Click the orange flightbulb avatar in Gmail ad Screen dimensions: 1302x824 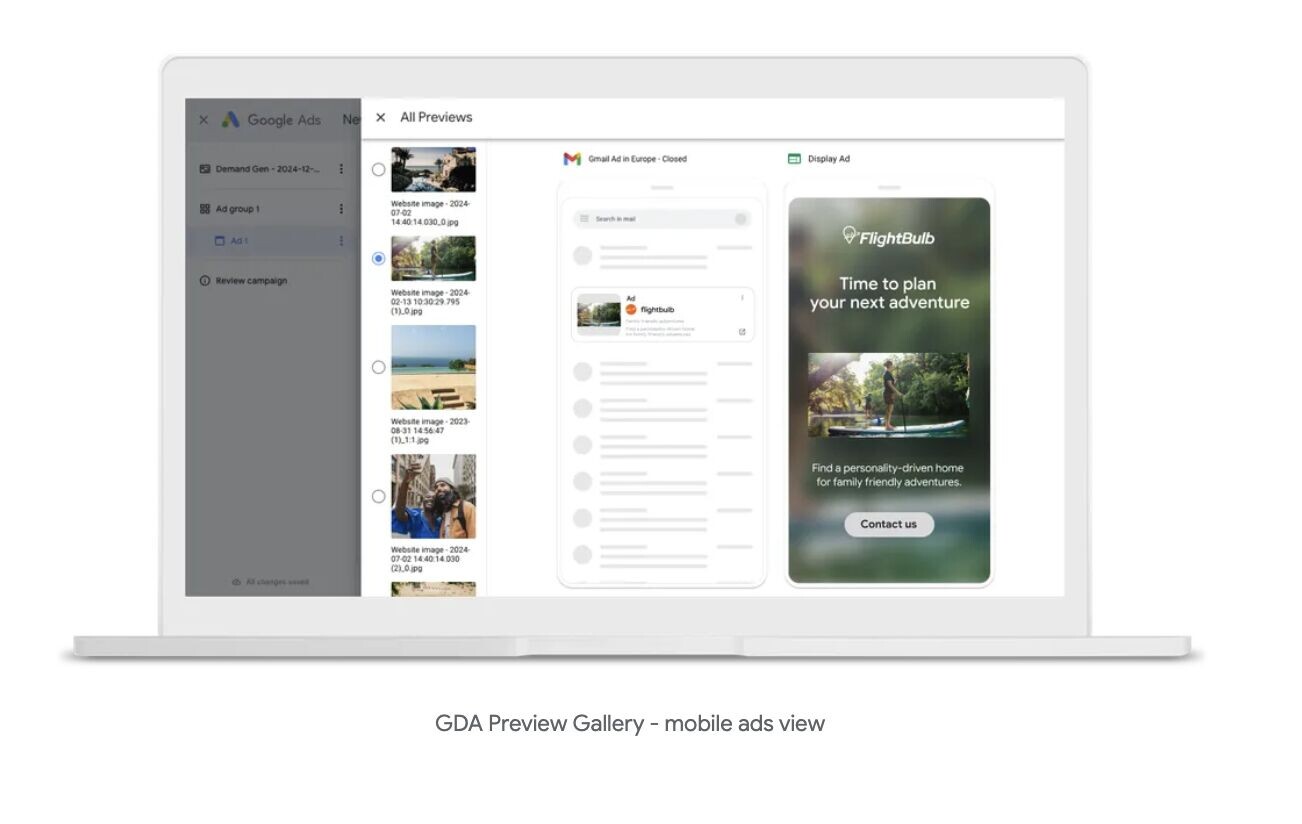(631, 310)
